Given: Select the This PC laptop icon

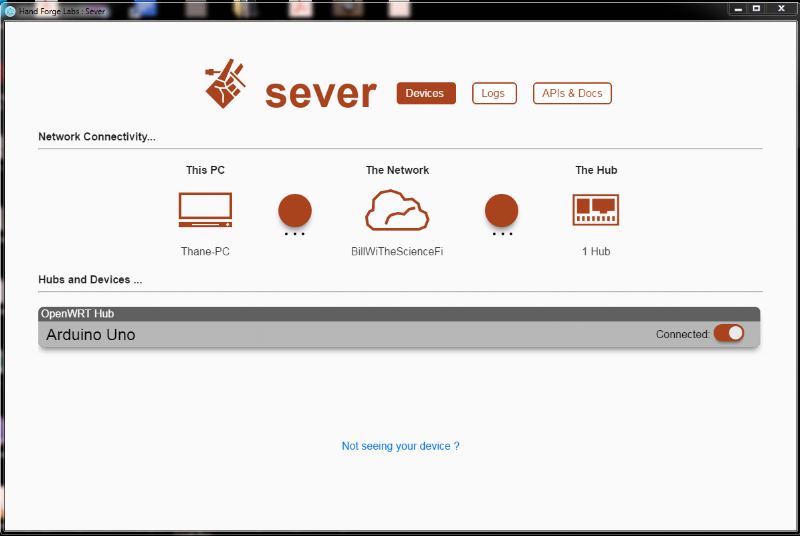Looking at the screenshot, I should click(205, 210).
